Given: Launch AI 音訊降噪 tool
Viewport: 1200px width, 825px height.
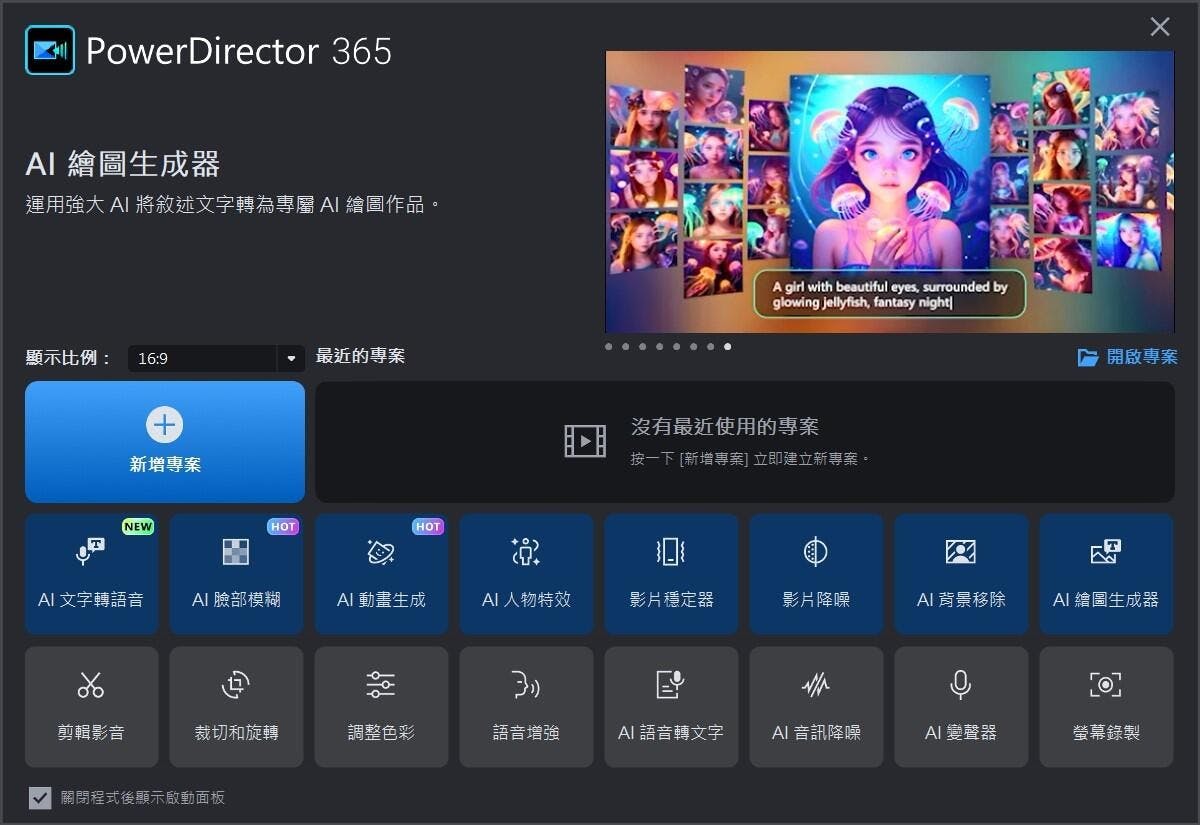Looking at the screenshot, I should 816,707.
